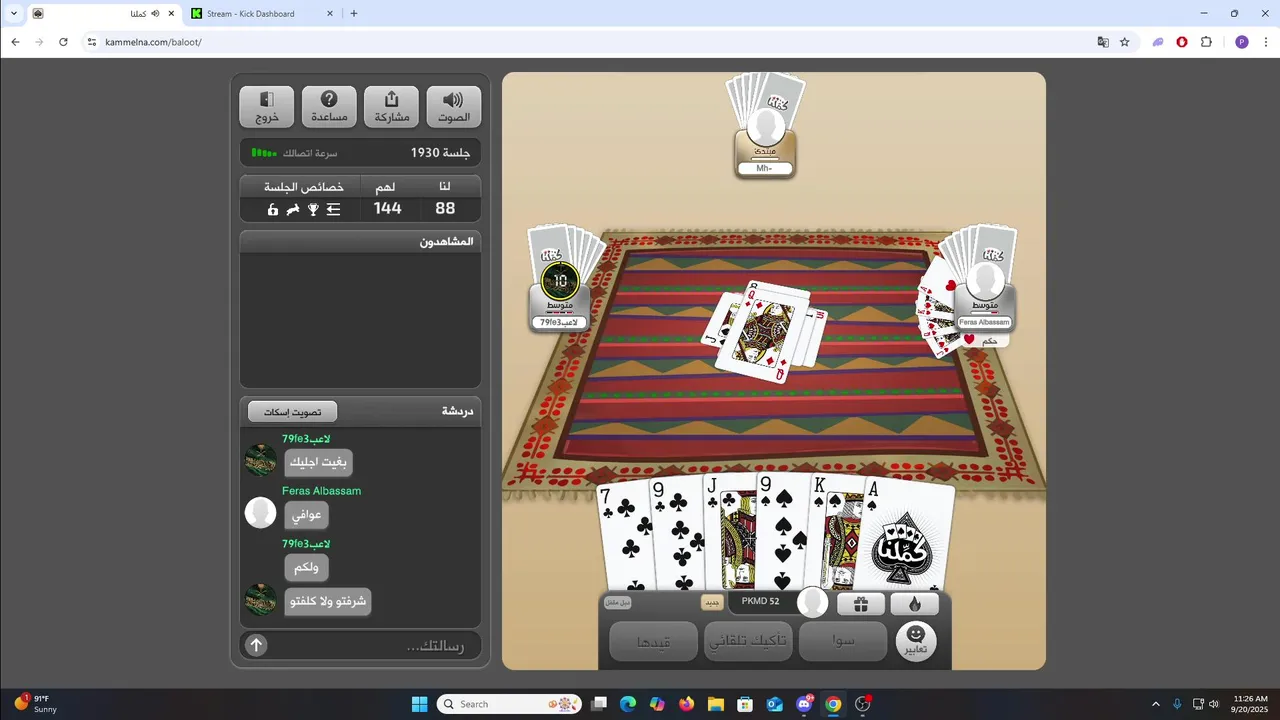1280x720 pixels.
Task: Open Windows Start menu
Action: point(420,704)
